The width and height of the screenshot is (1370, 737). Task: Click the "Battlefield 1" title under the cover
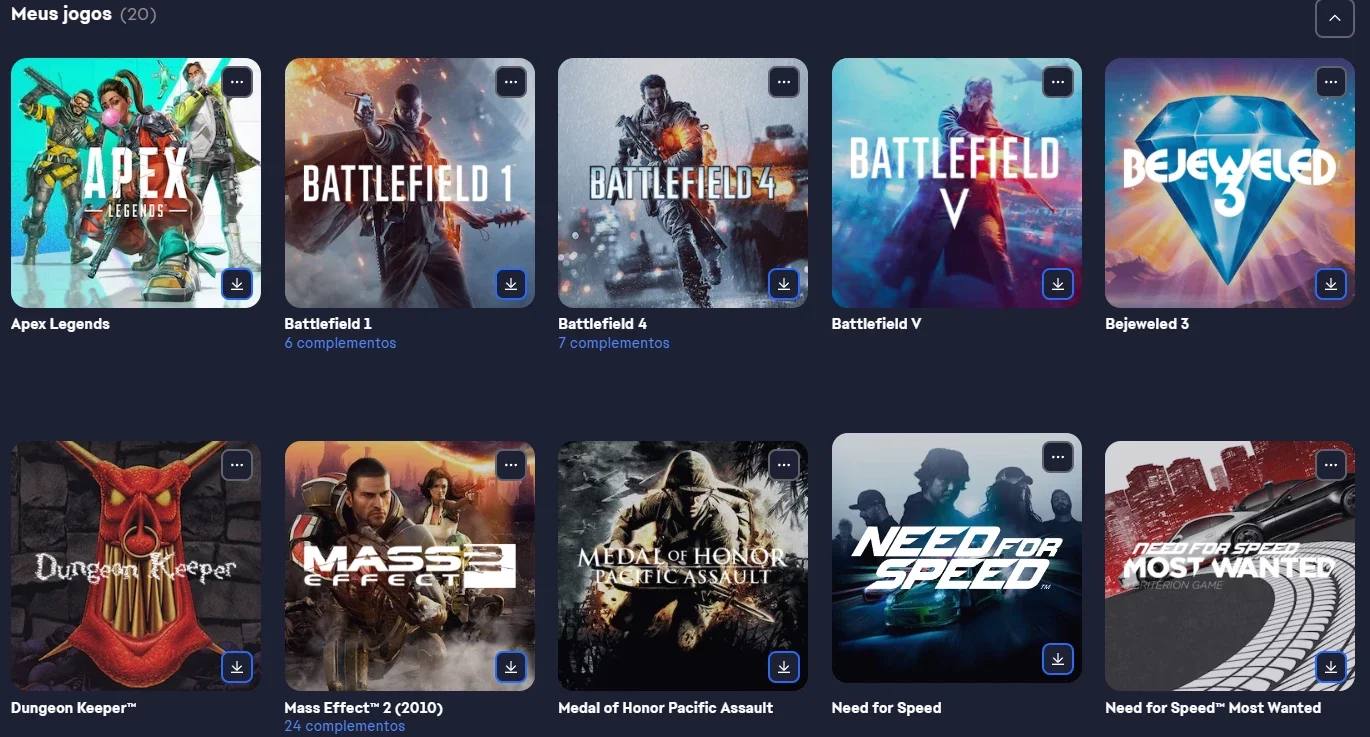click(x=328, y=324)
